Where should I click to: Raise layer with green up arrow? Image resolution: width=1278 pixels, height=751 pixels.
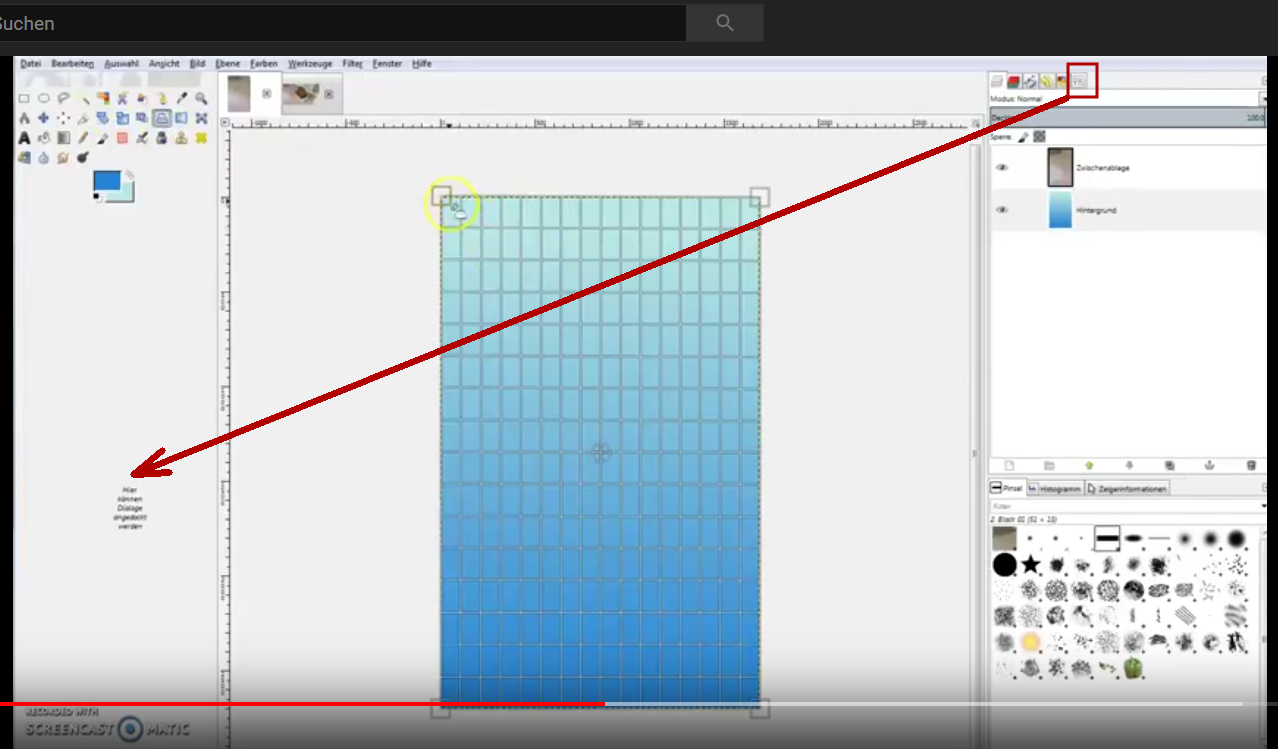click(x=1089, y=465)
